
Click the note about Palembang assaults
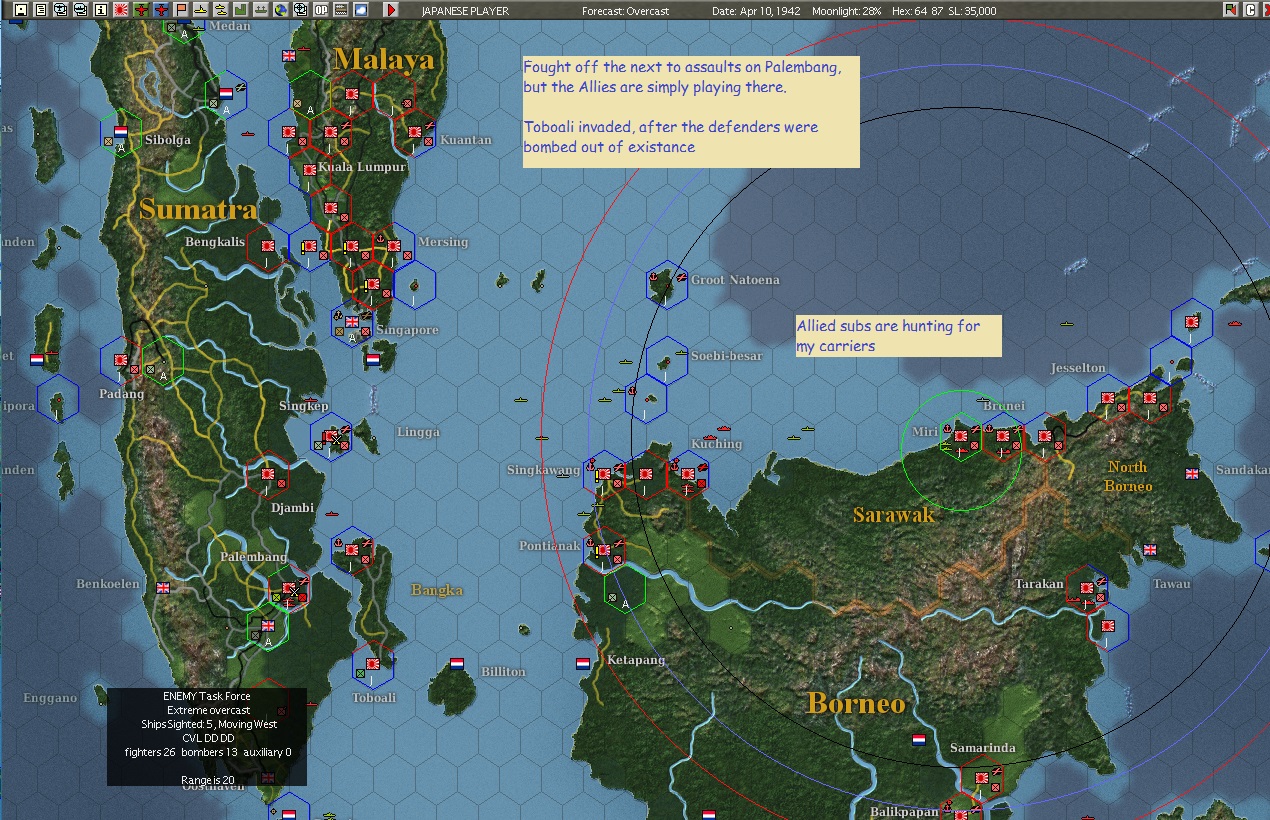[691, 112]
